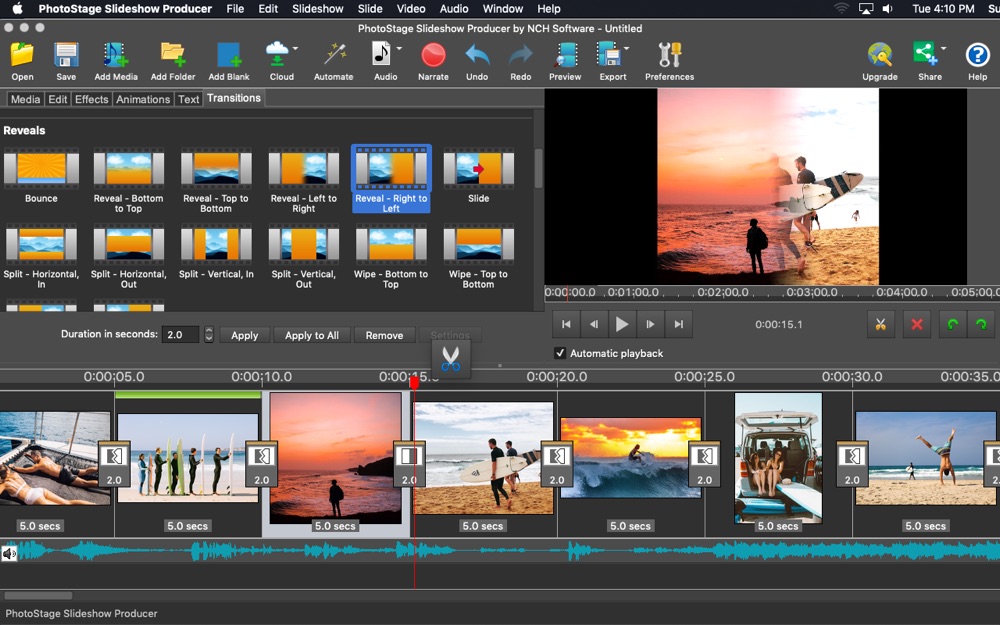Open Preferences from the toolbar

click(669, 56)
